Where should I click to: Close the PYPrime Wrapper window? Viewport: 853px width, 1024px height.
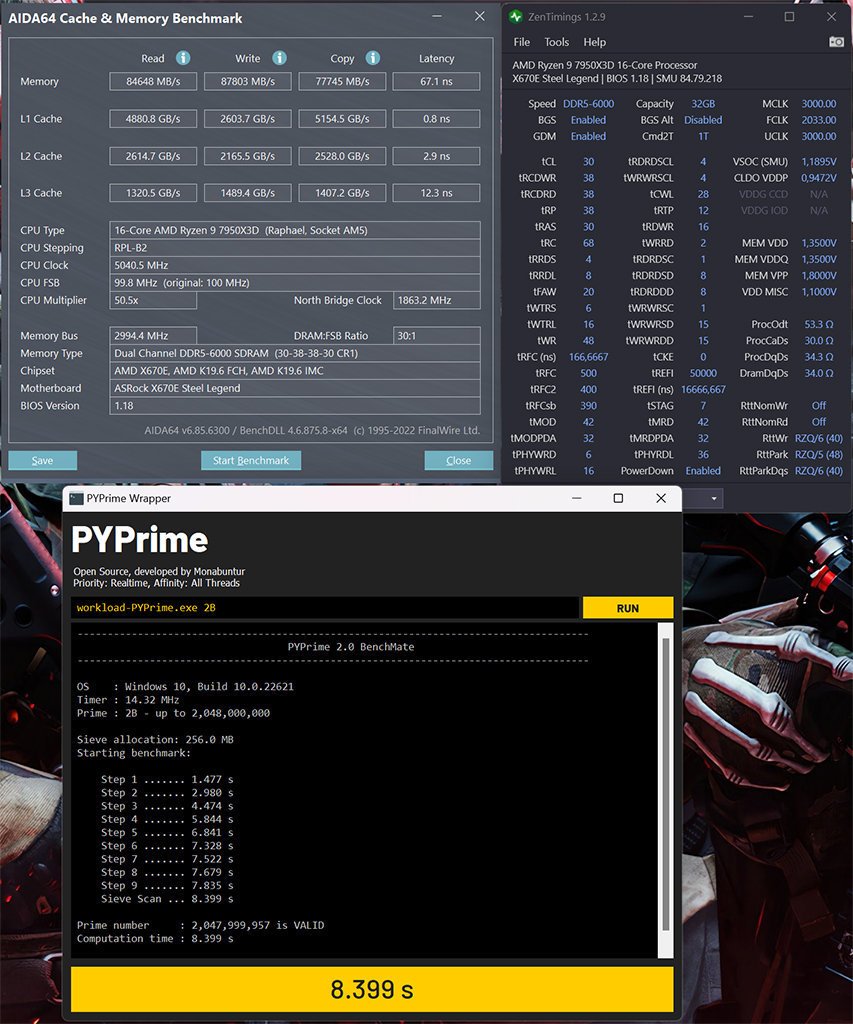(661, 498)
